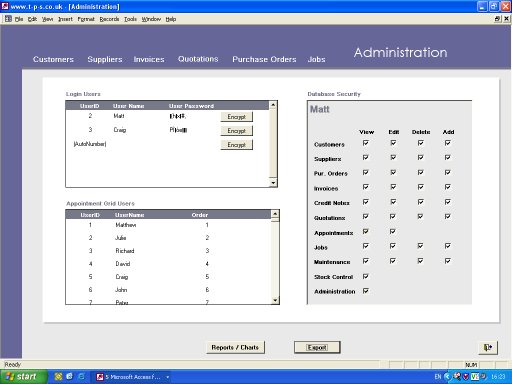This screenshot has width=512, height=384.
Task: Open the Window menu
Action: point(151,19)
